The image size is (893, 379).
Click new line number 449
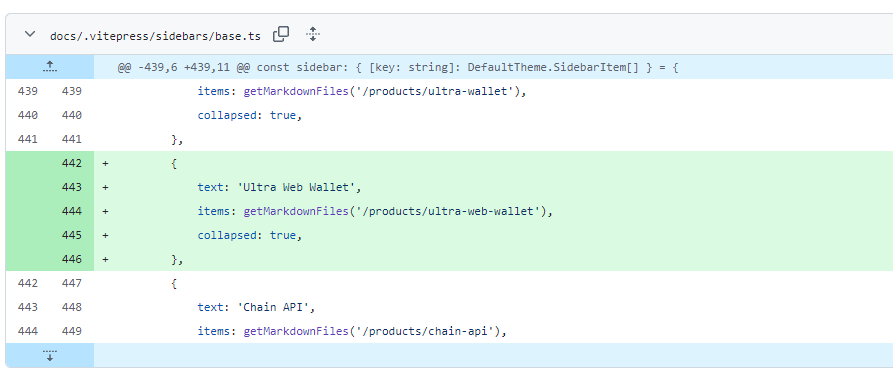click(x=72, y=331)
